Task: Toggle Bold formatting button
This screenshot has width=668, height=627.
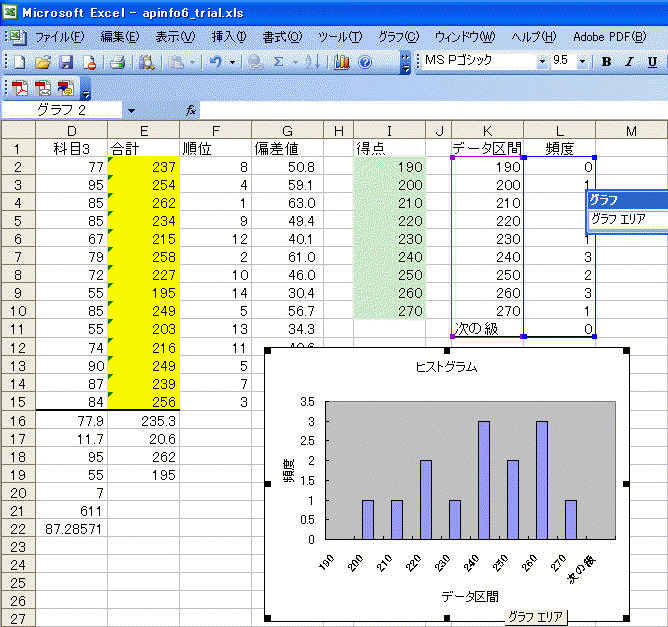Action: click(x=606, y=62)
